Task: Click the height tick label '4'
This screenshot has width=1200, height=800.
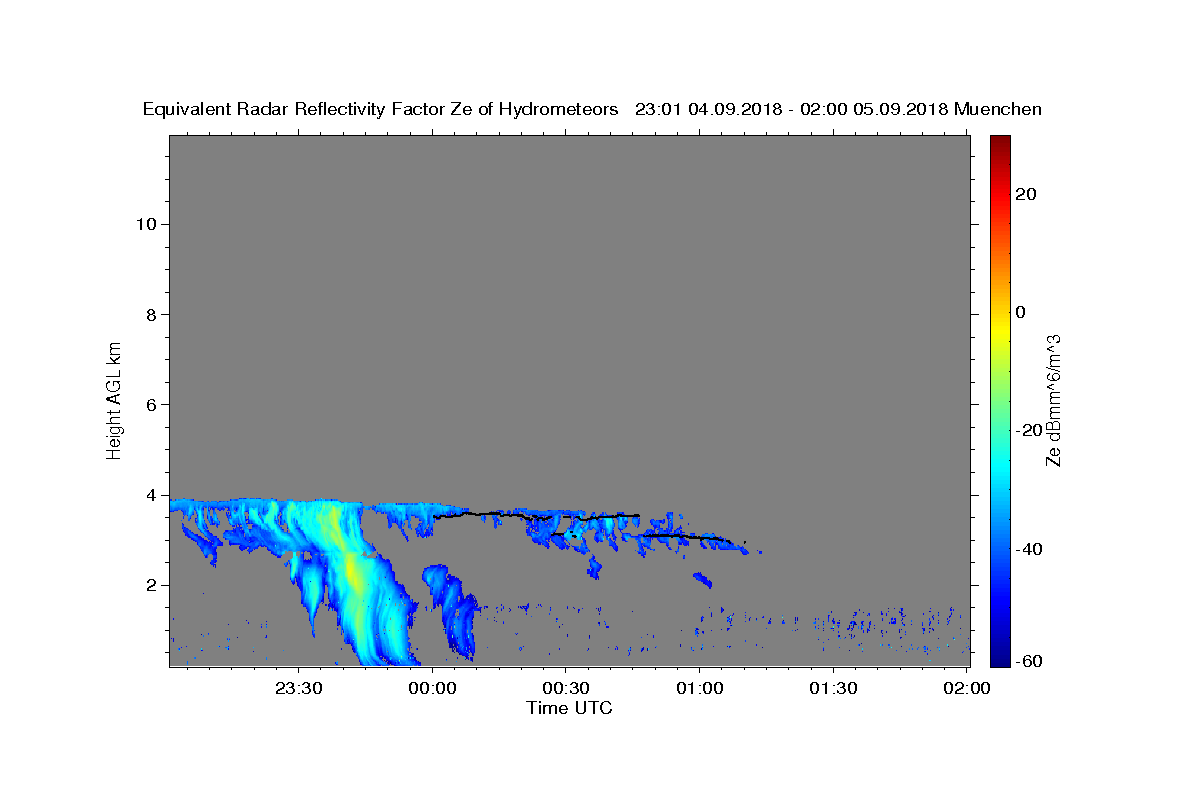Action: pos(151,495)
